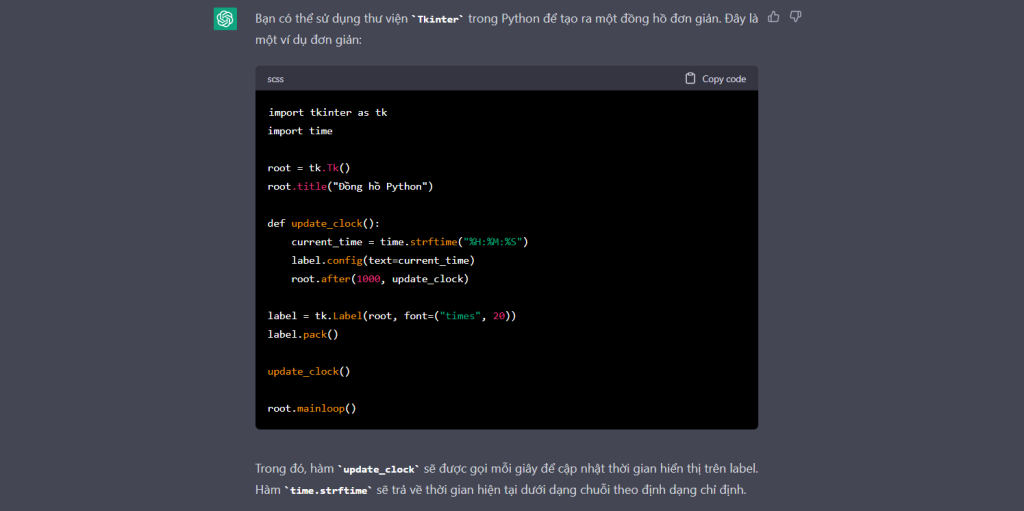This screenshot has width=1024, height=511.
Task: Click the root.title "Đồng hồ Python" line
Action: click(350, 186)
